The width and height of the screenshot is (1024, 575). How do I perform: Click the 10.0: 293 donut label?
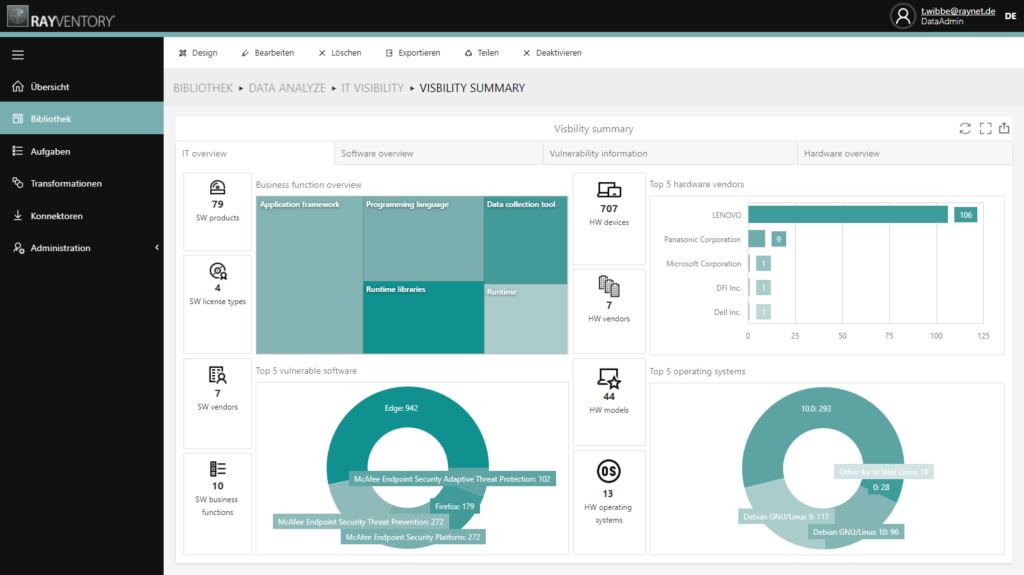pyautogui.click(x=816, y=408)
